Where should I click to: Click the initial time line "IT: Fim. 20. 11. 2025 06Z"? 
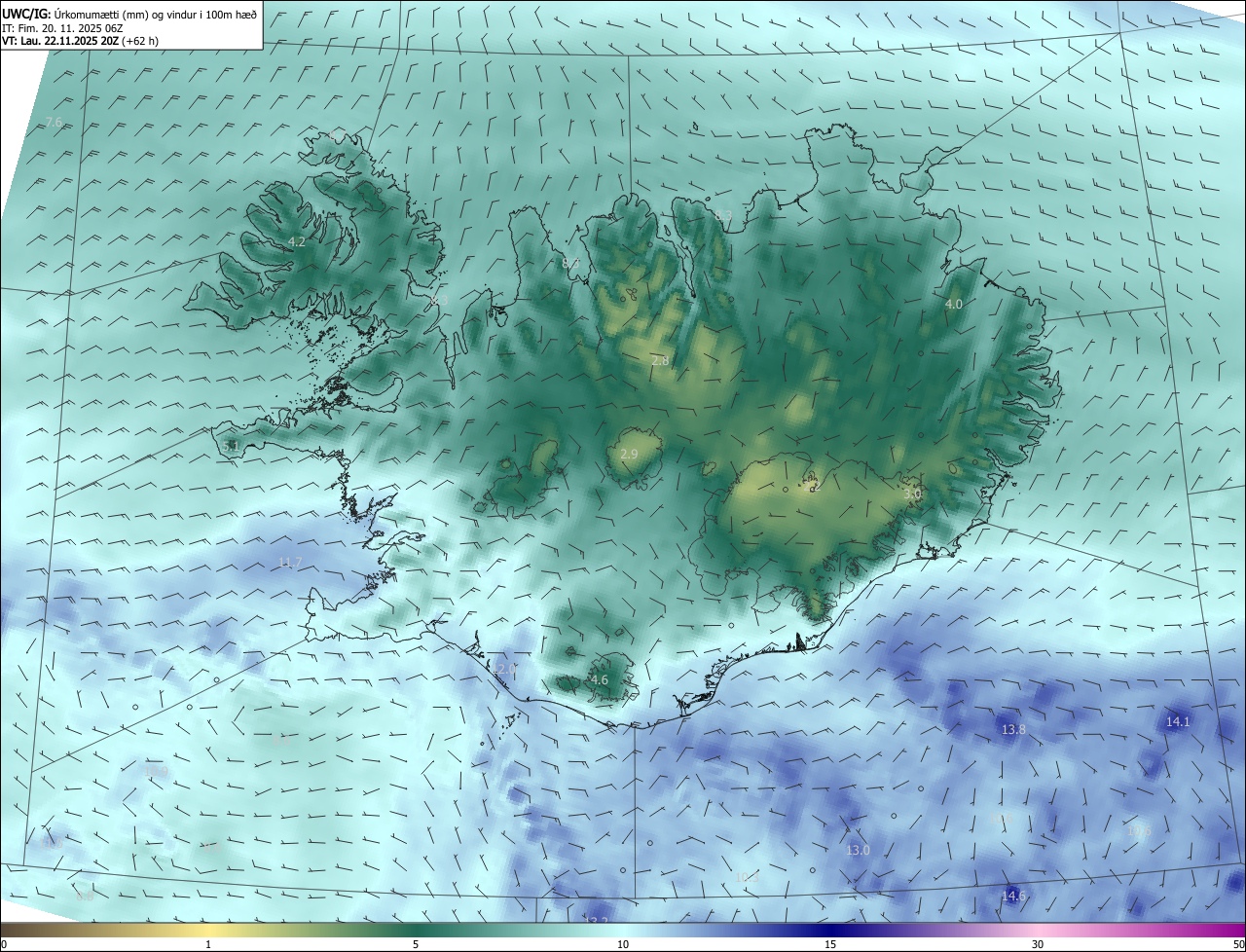tap(63, 28)
